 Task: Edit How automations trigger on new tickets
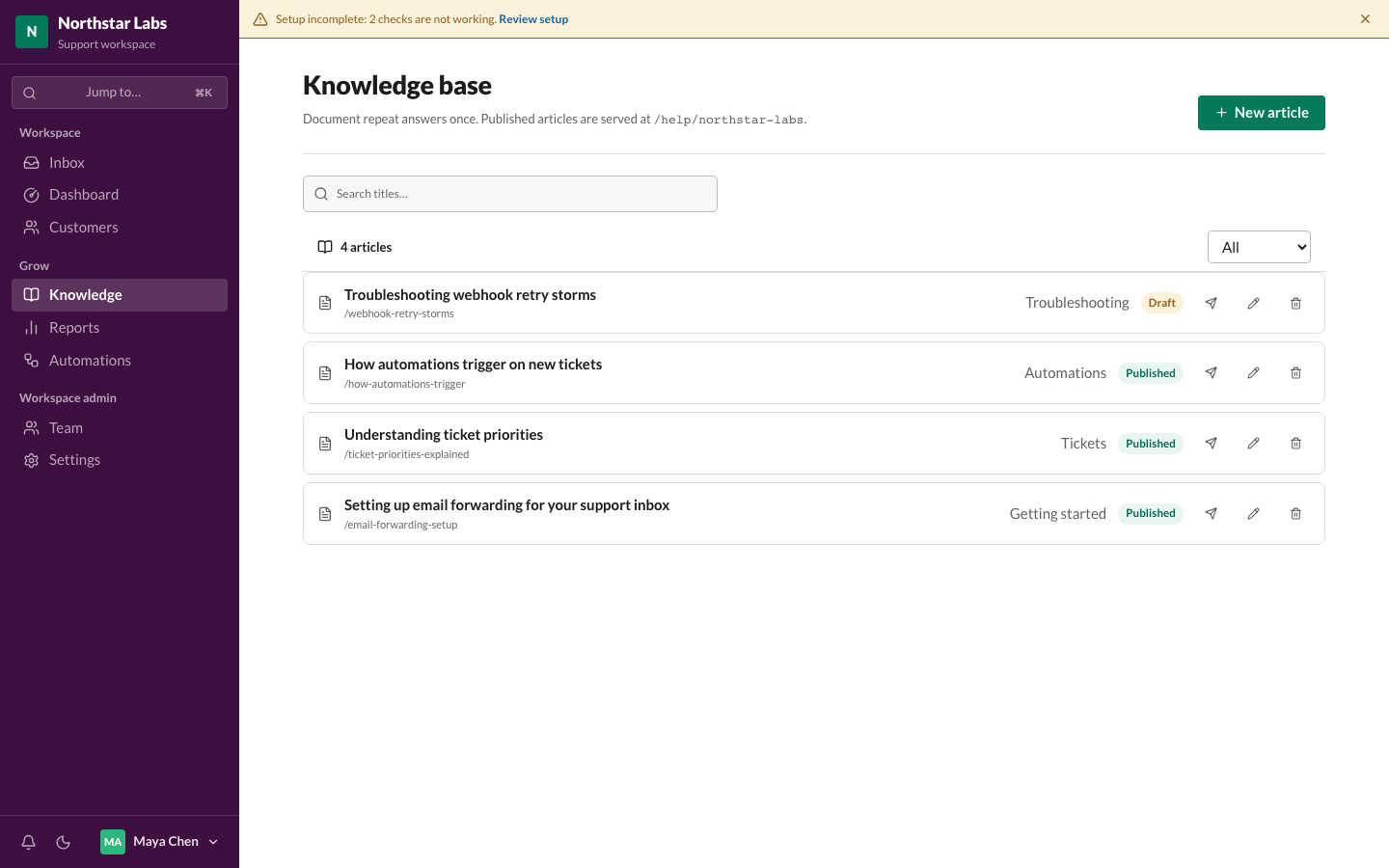click(x=1253, y=373)
